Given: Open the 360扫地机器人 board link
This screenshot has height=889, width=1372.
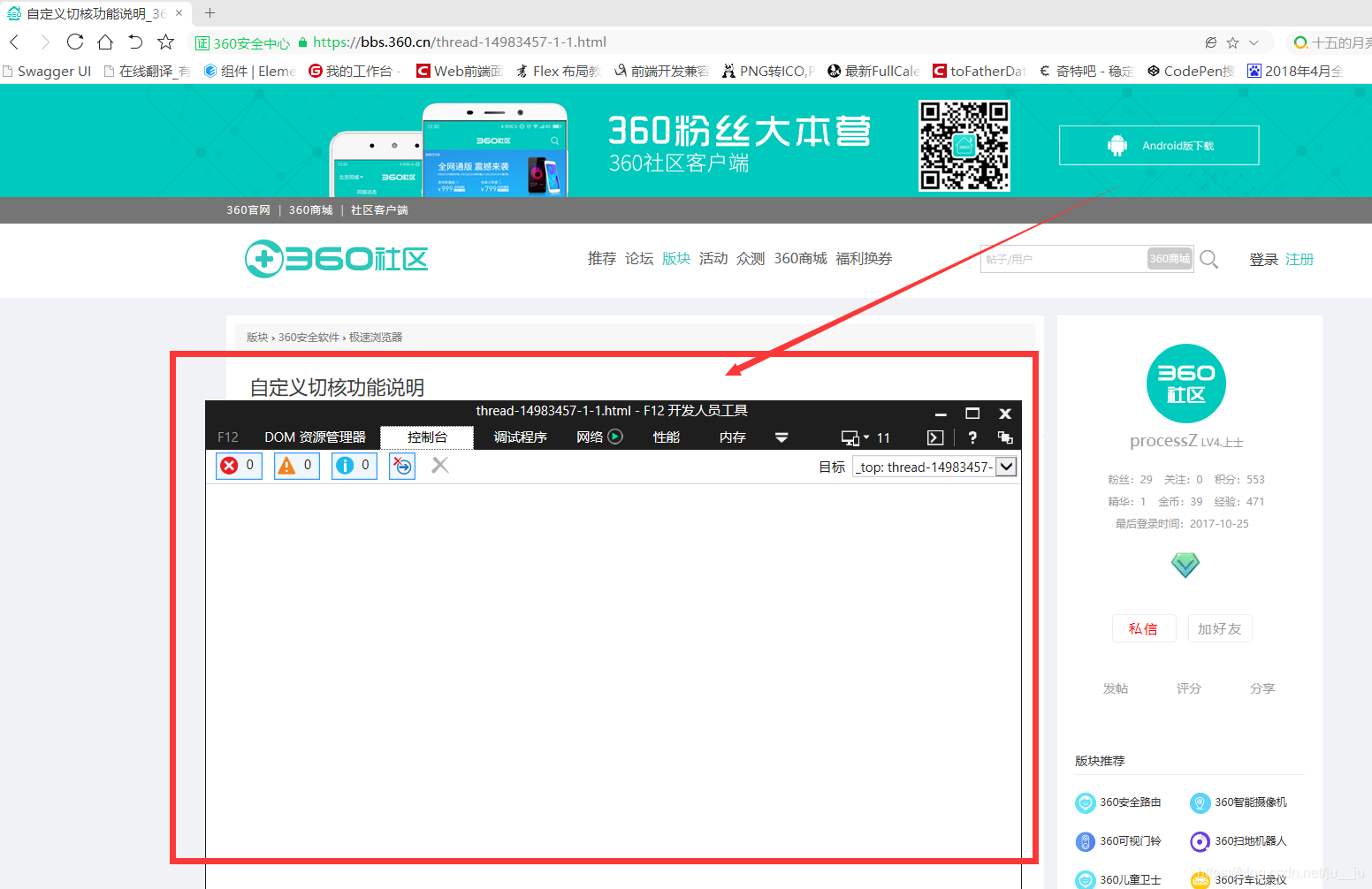Looking at the screenshot, I should [1239, 841].
